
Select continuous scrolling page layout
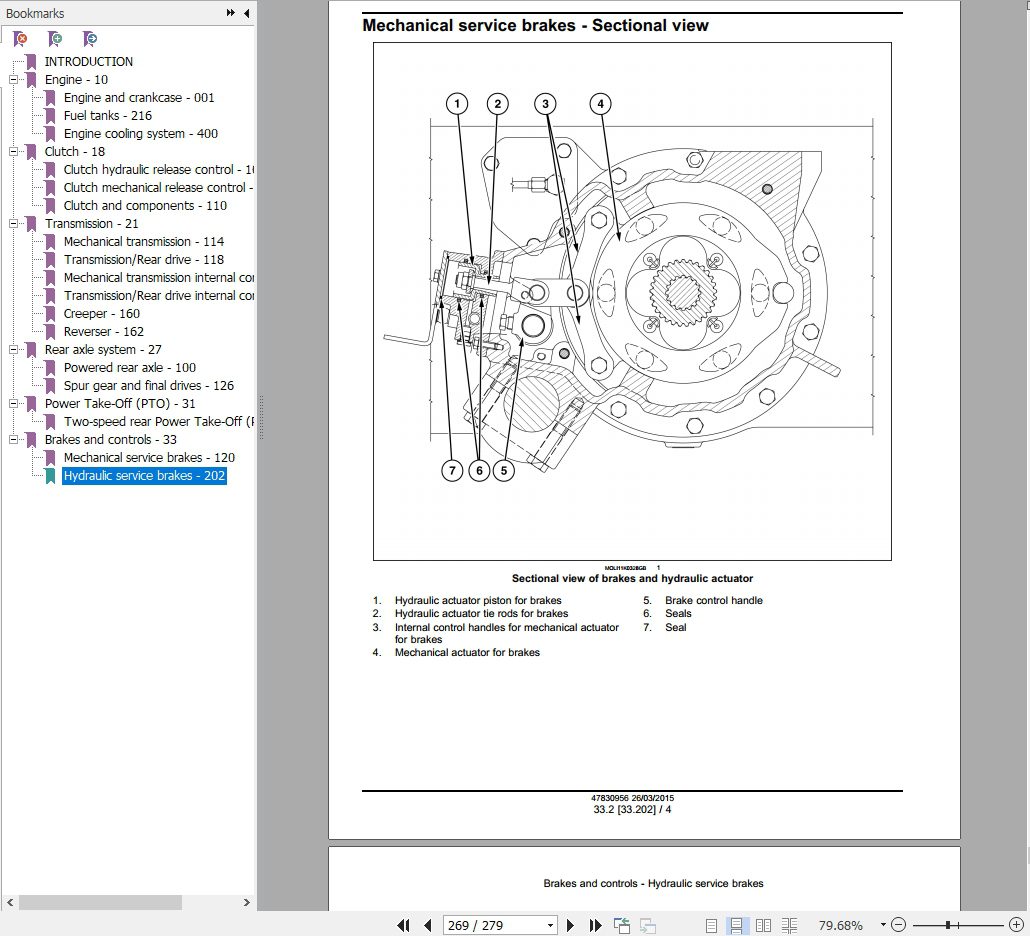pos(738,925)
